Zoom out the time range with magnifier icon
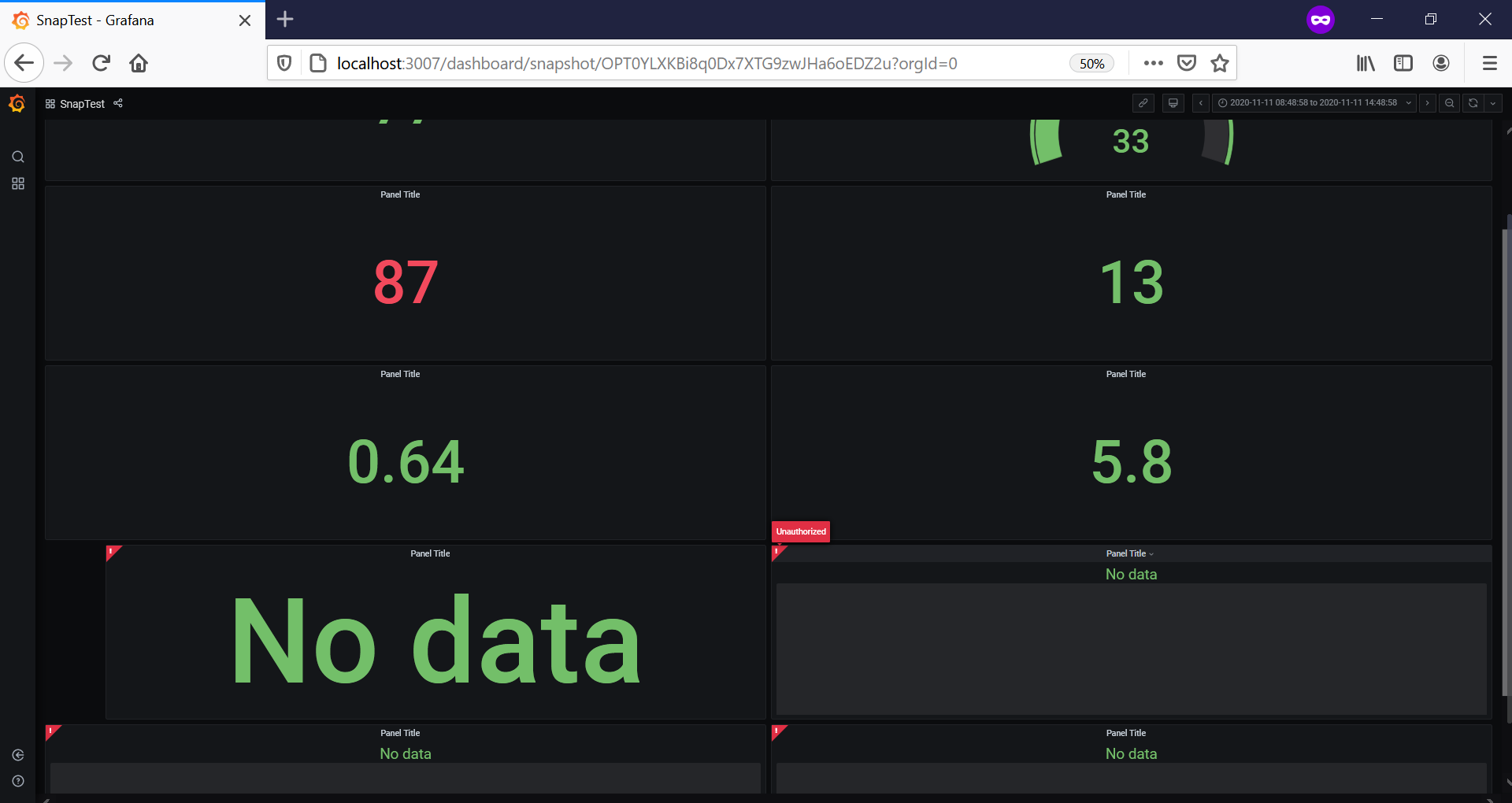 tap(1450, 103)
